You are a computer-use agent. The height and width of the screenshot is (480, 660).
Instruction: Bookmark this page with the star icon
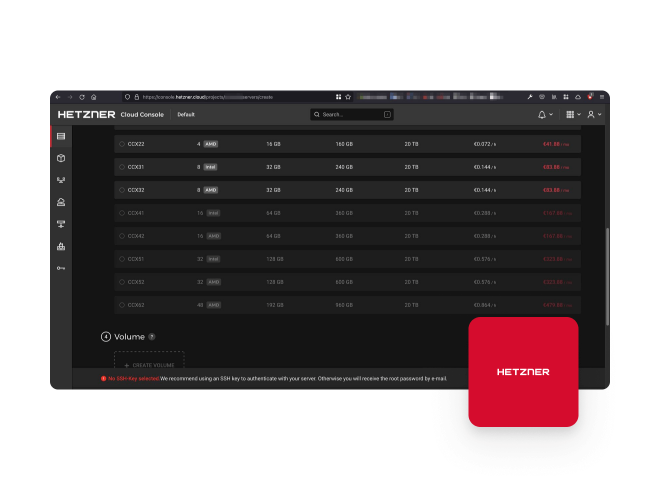pos(347,97)
